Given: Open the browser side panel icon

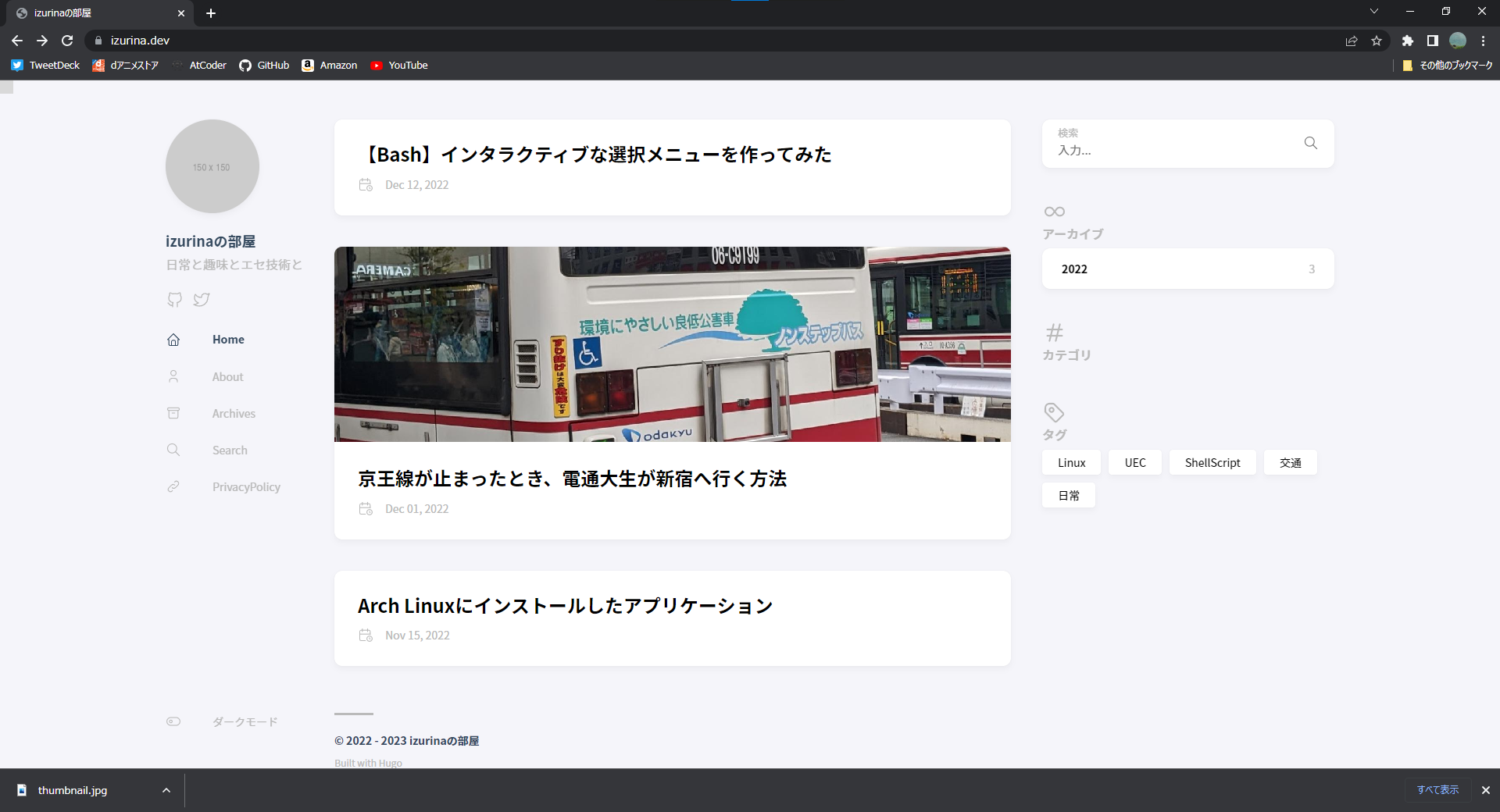Looking at the screenshot, I should click(1432, 41).
